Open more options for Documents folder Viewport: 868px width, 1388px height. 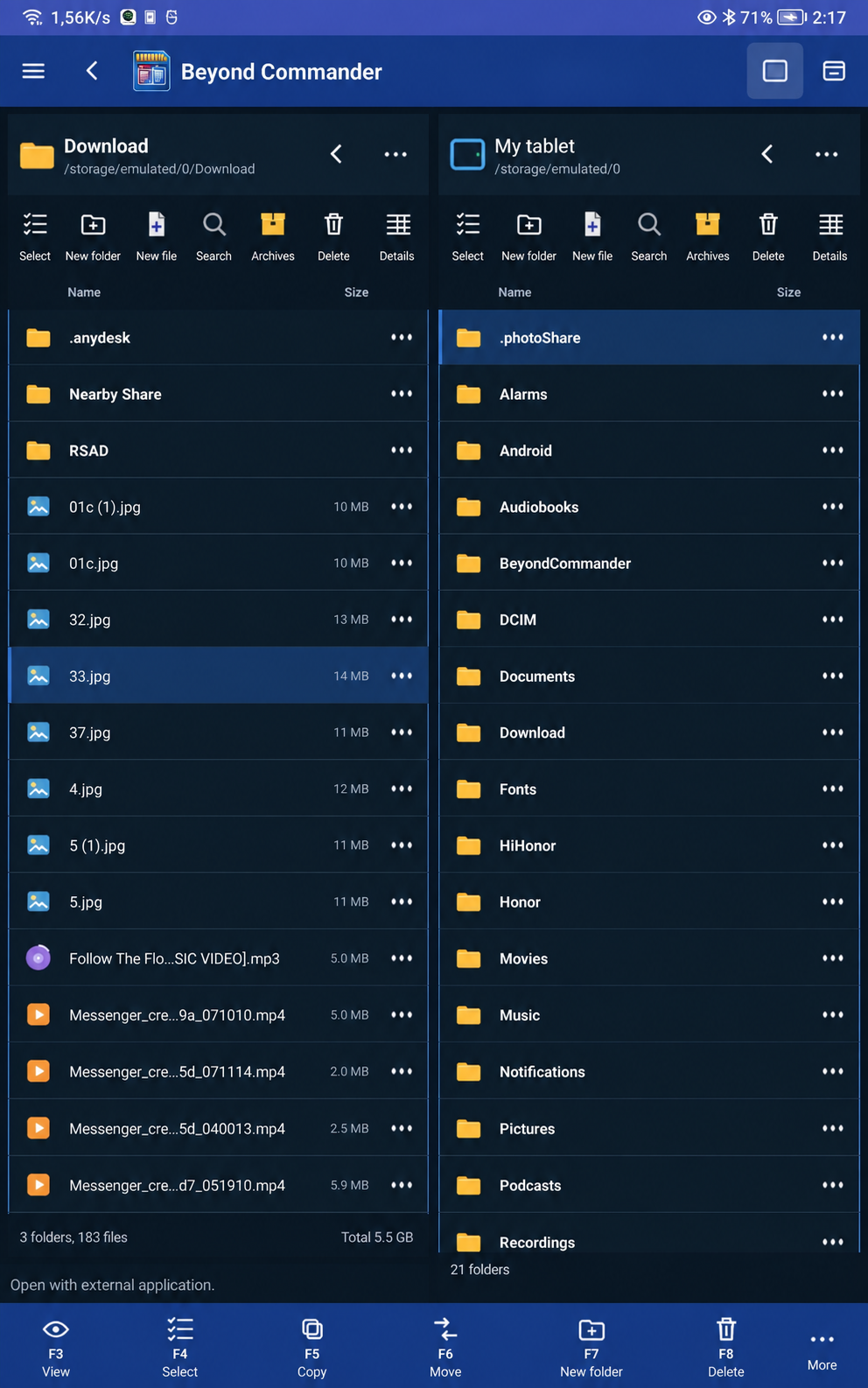[x=833, y=676]
